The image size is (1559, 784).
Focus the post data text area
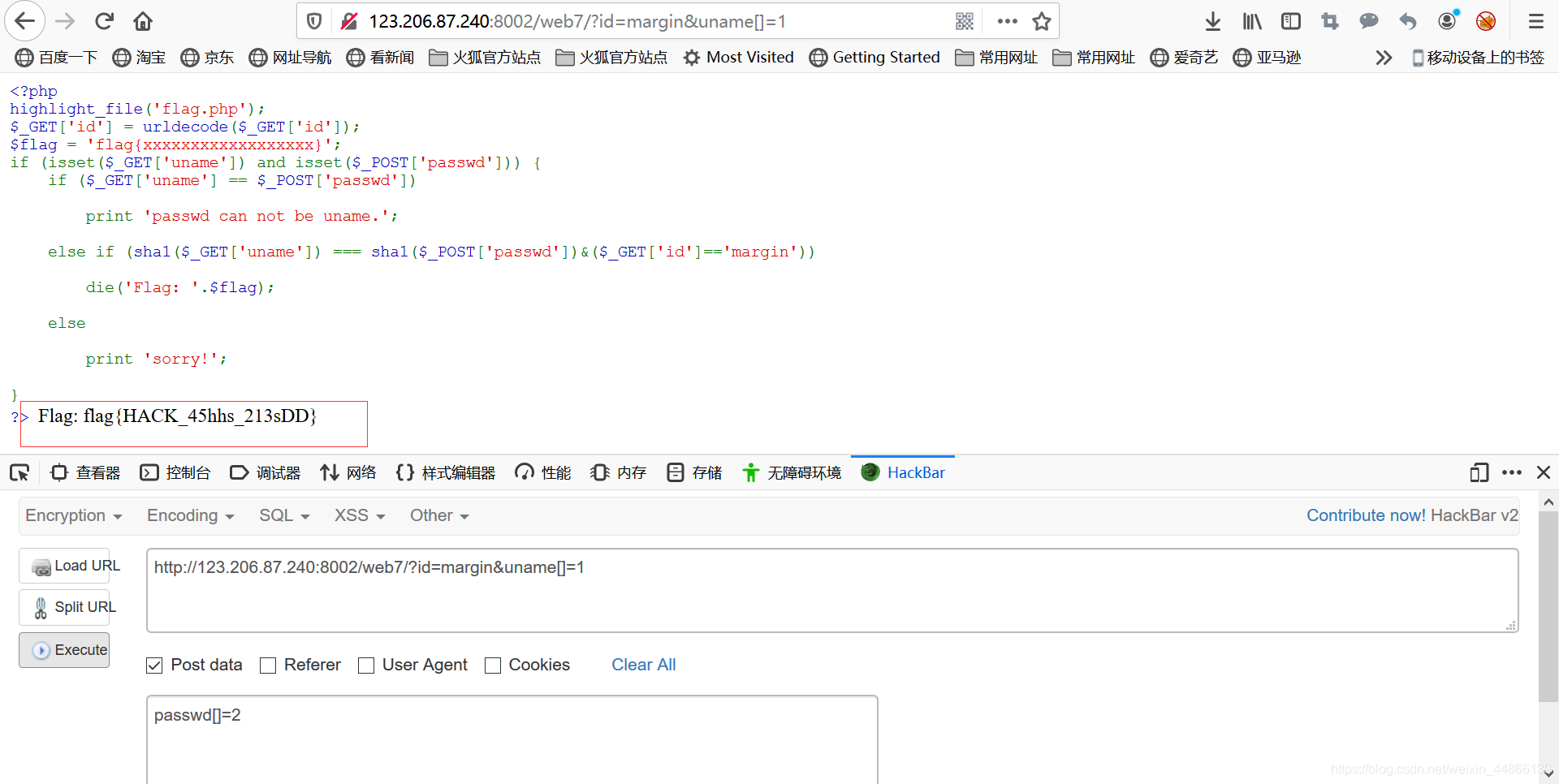[512, 739]
